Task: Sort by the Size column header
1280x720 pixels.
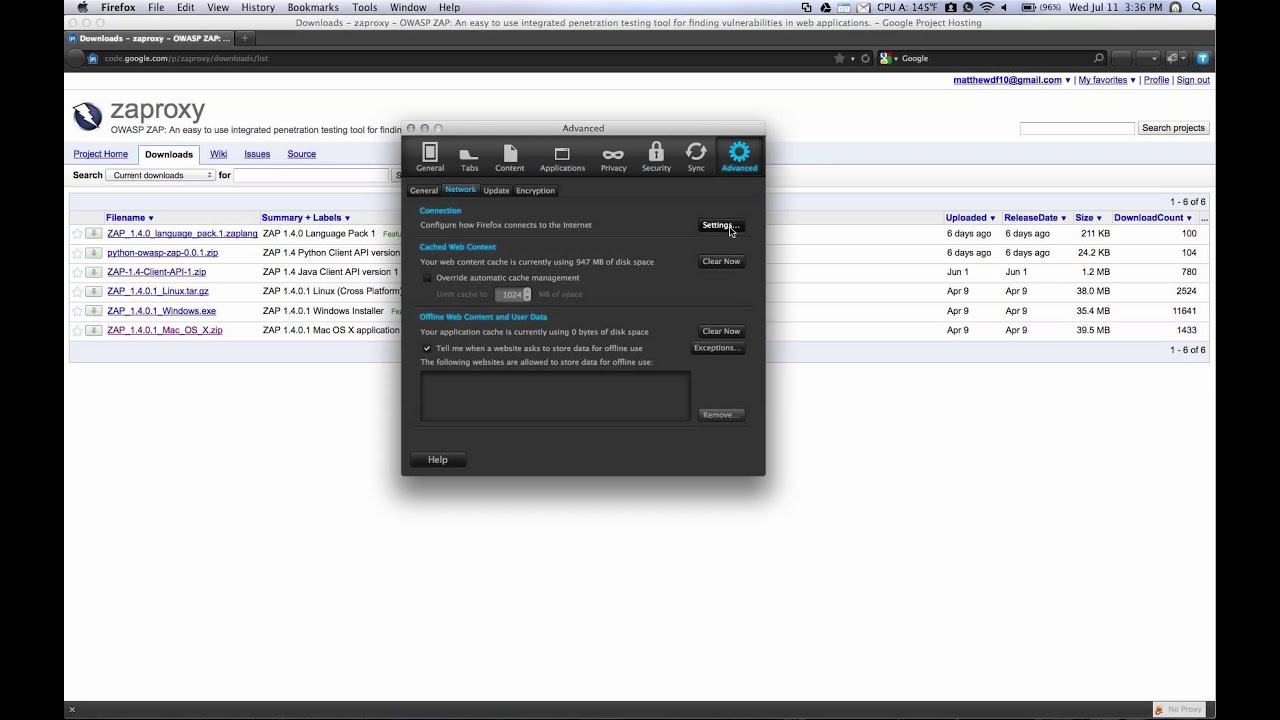Action: [x=1088, y=218]
